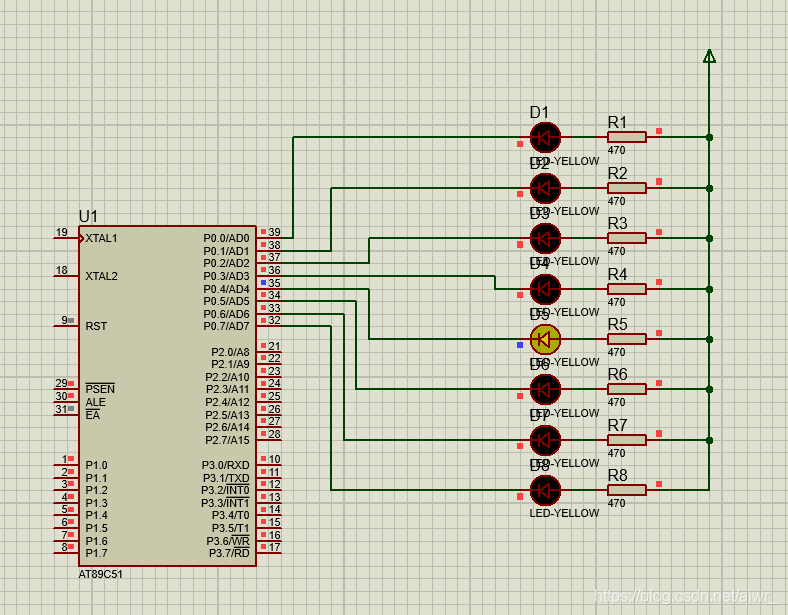
Task: Click the R5 resistor body
Action: 627,339
